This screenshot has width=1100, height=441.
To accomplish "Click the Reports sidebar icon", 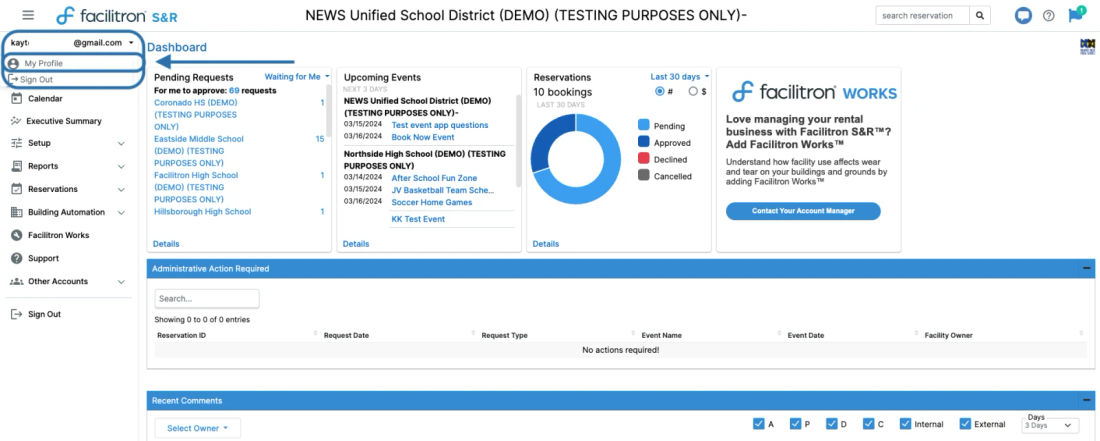I will click(x=17, y=166).
